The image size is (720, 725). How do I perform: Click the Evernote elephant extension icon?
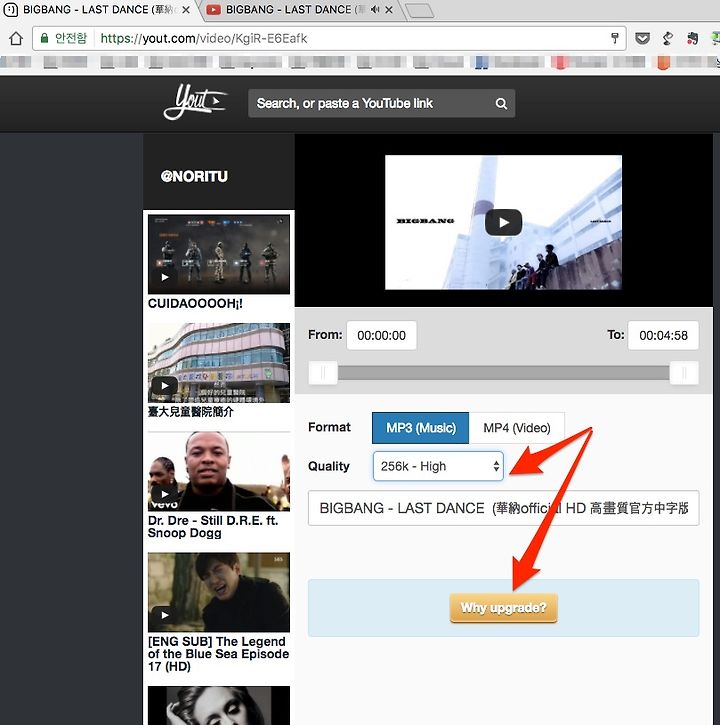pyautogui.click(x=692, y=38)
